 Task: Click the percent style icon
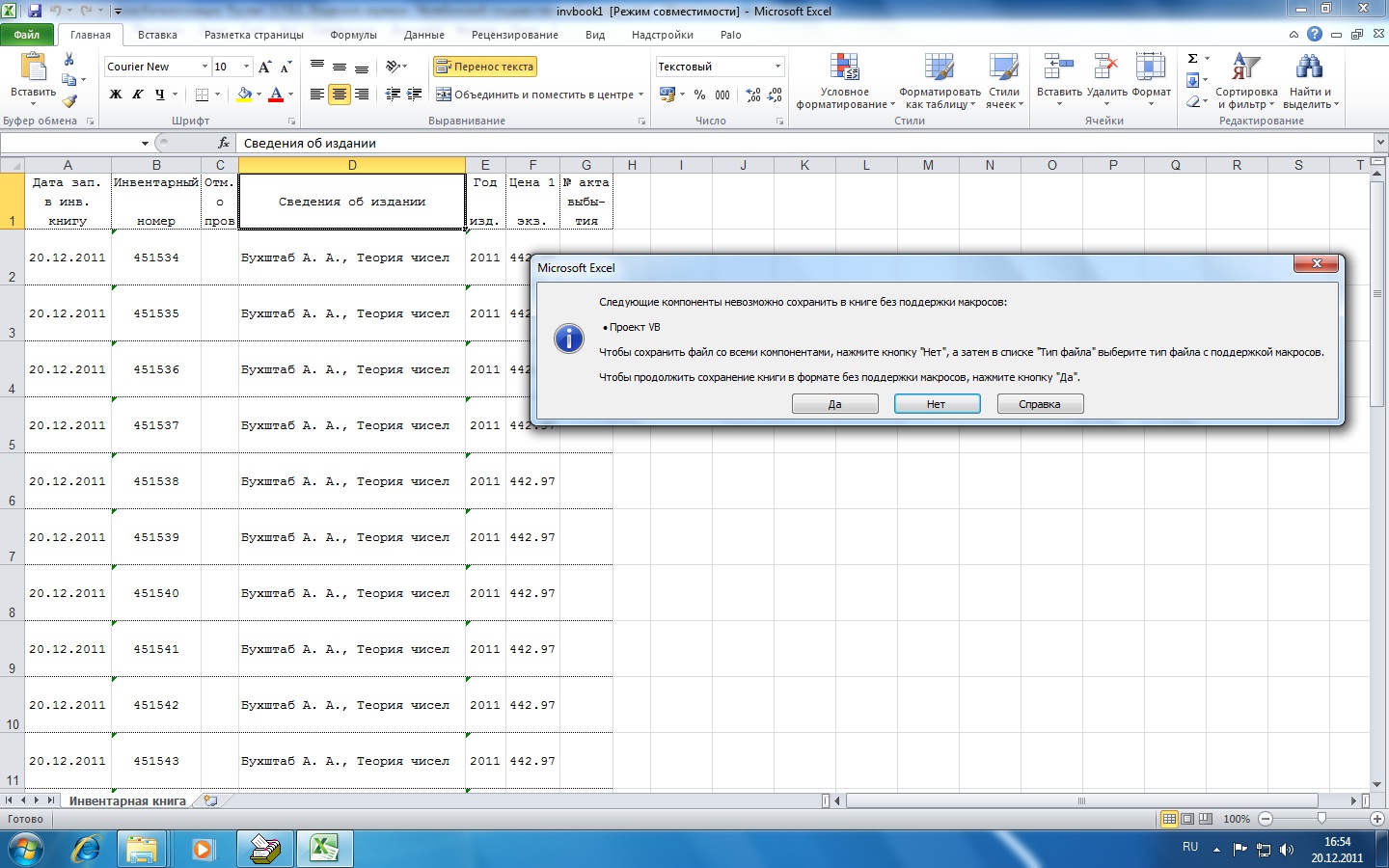pos(699,95)
